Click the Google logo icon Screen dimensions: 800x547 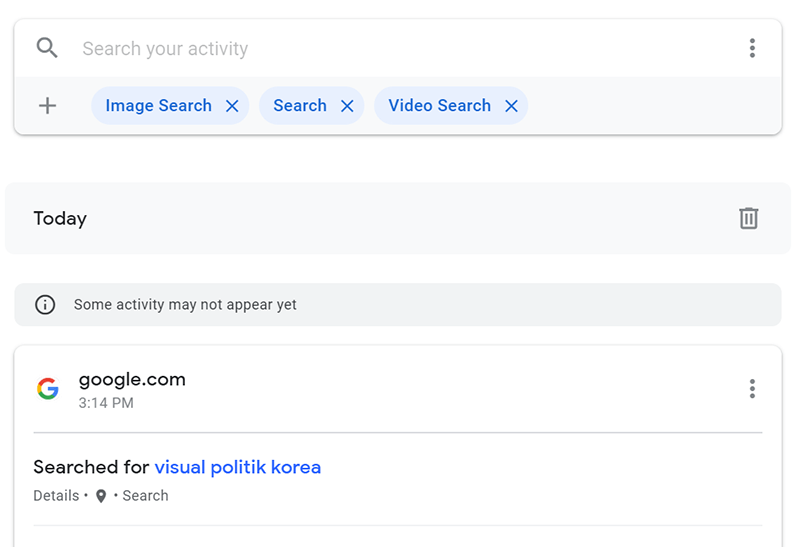point(48,389)
